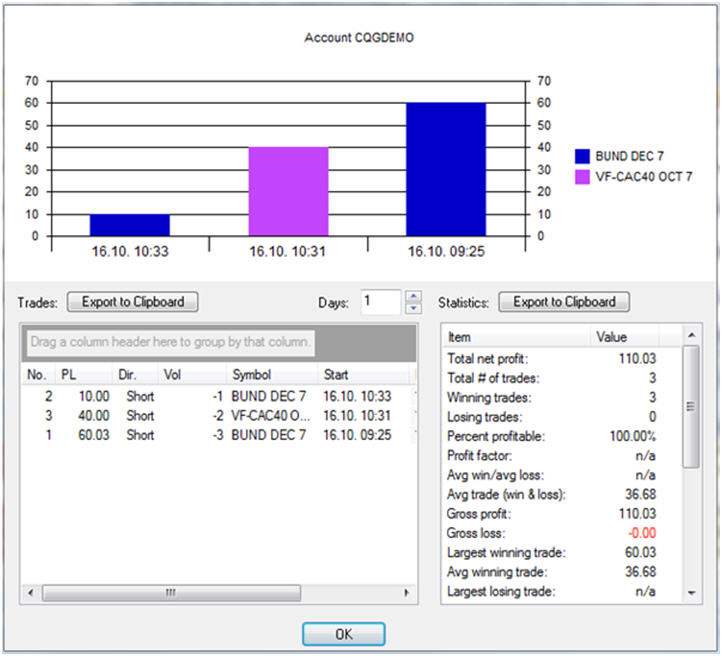
Task: Click the purple 16.10. 10:31 chart bar
Action: coord(288,191)
